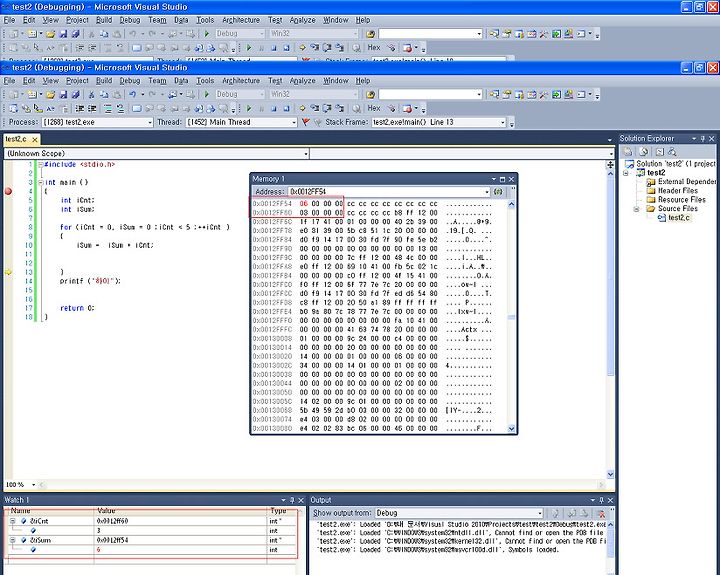Toggle auto-hide pin on Solution Explorer
720x575 pixels.
[703, 139]
